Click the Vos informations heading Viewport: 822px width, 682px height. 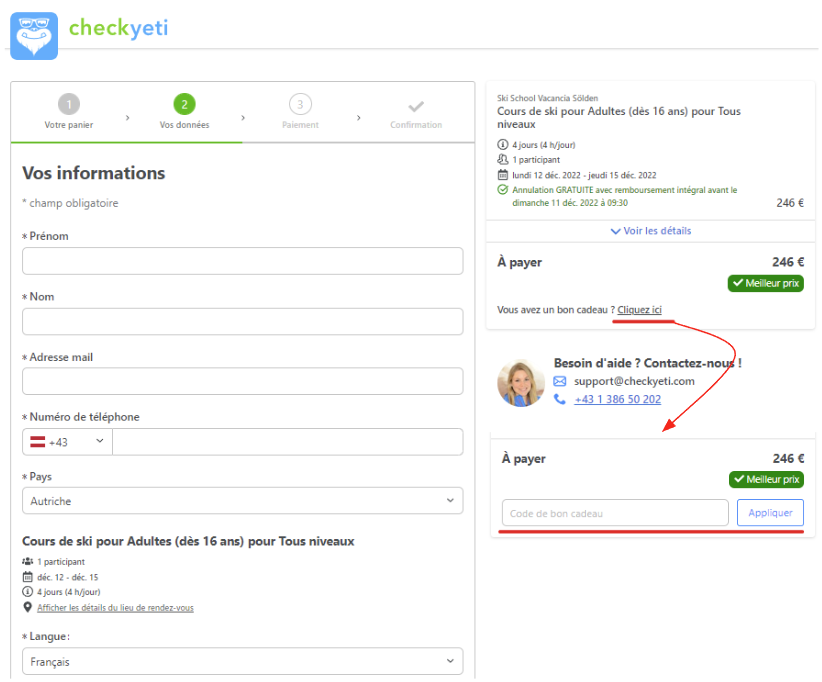(x=94, y=173)
